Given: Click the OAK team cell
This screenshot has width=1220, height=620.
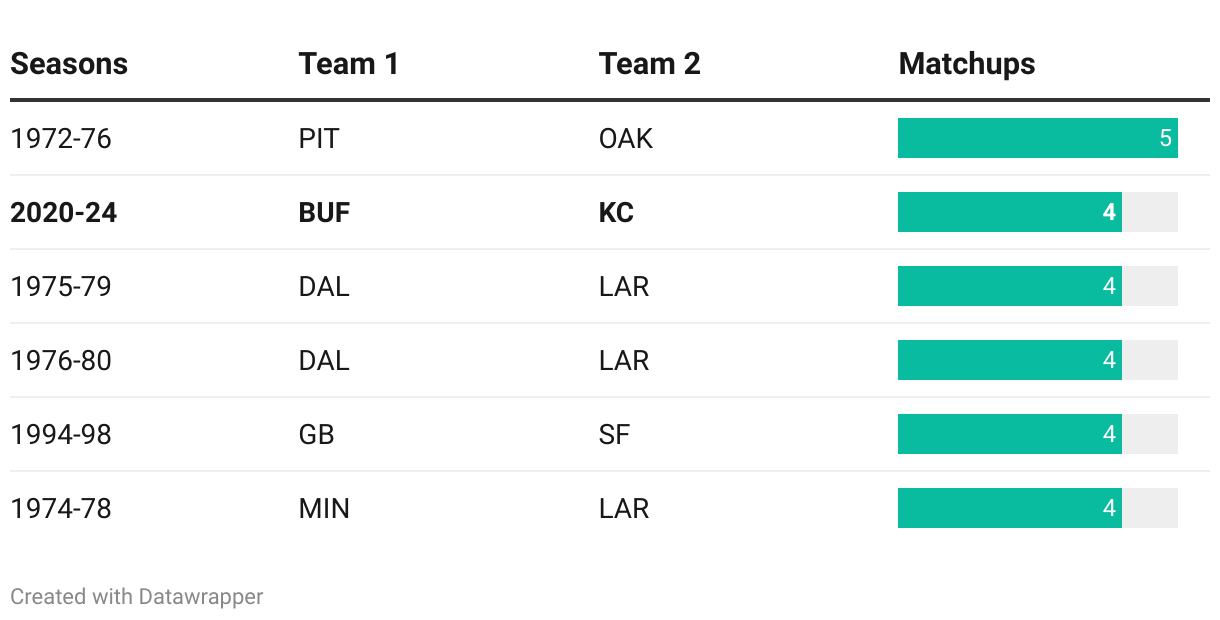Looking at the screenshot, I should [x=626, y=138].
